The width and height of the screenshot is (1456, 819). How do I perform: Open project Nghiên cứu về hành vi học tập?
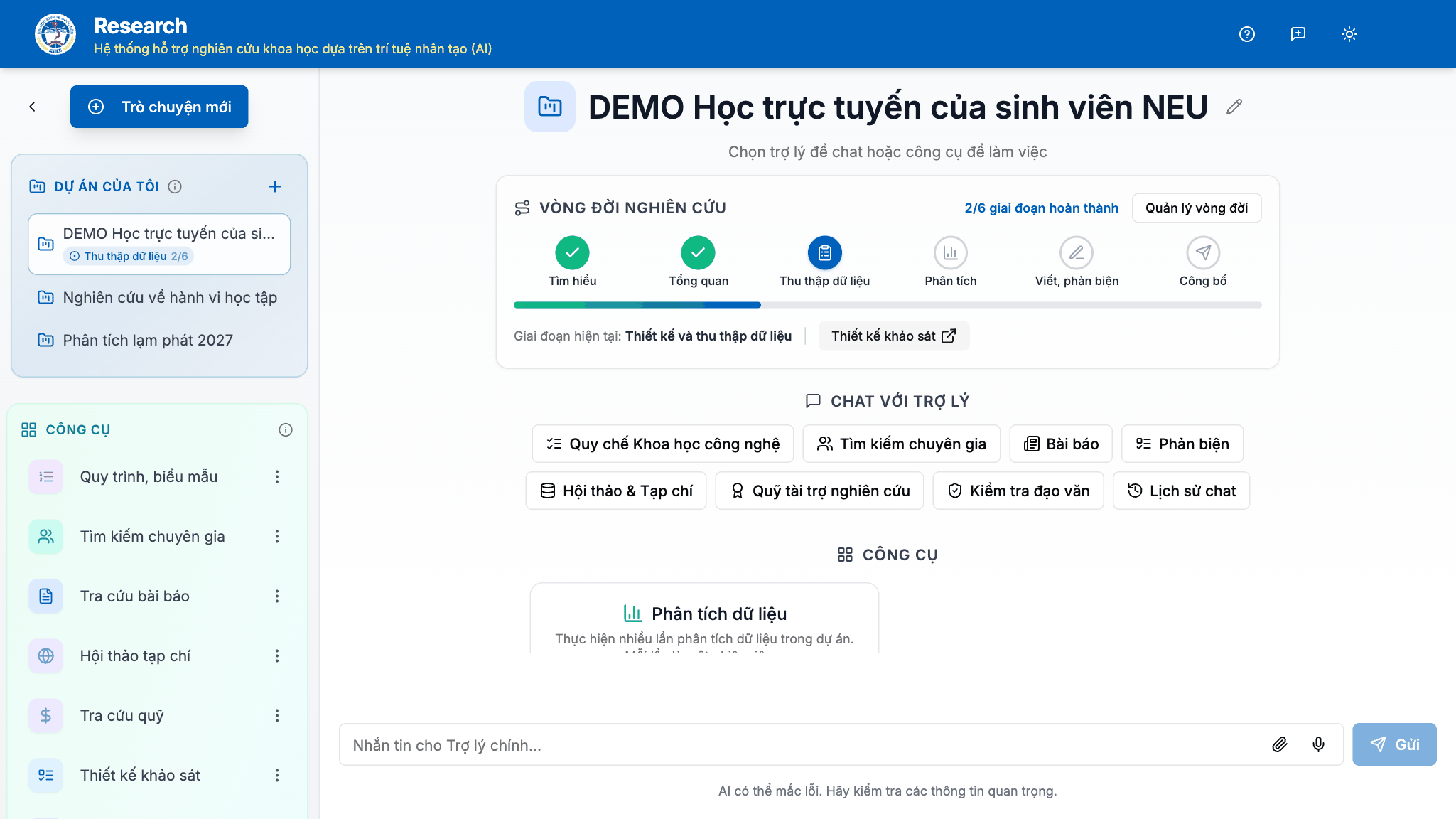pyautogui.click(x=159, y=297)
